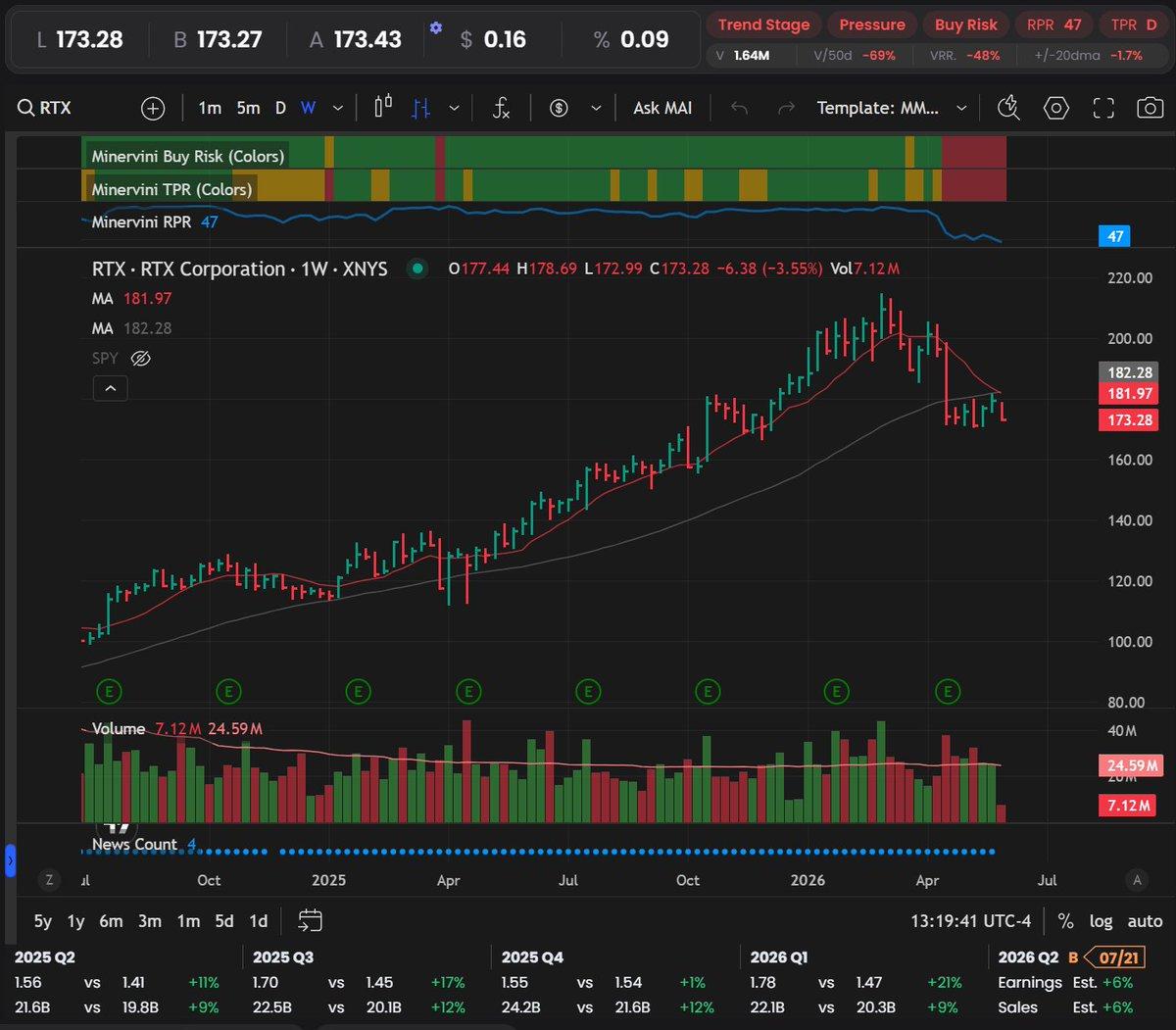This screenshot has width=1176, height=1030.
Task: Click the News Count label
Action: pos(134,844)
